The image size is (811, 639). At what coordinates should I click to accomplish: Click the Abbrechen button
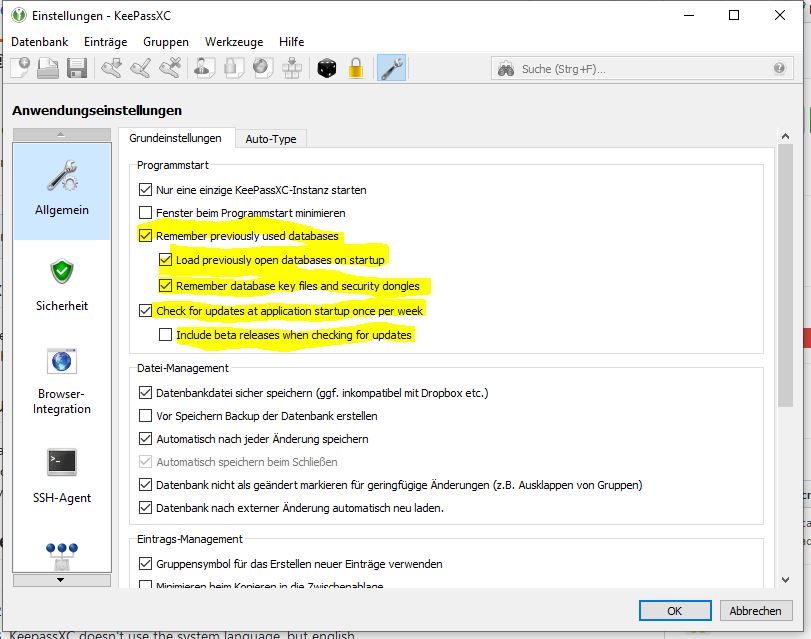point(756,611)
